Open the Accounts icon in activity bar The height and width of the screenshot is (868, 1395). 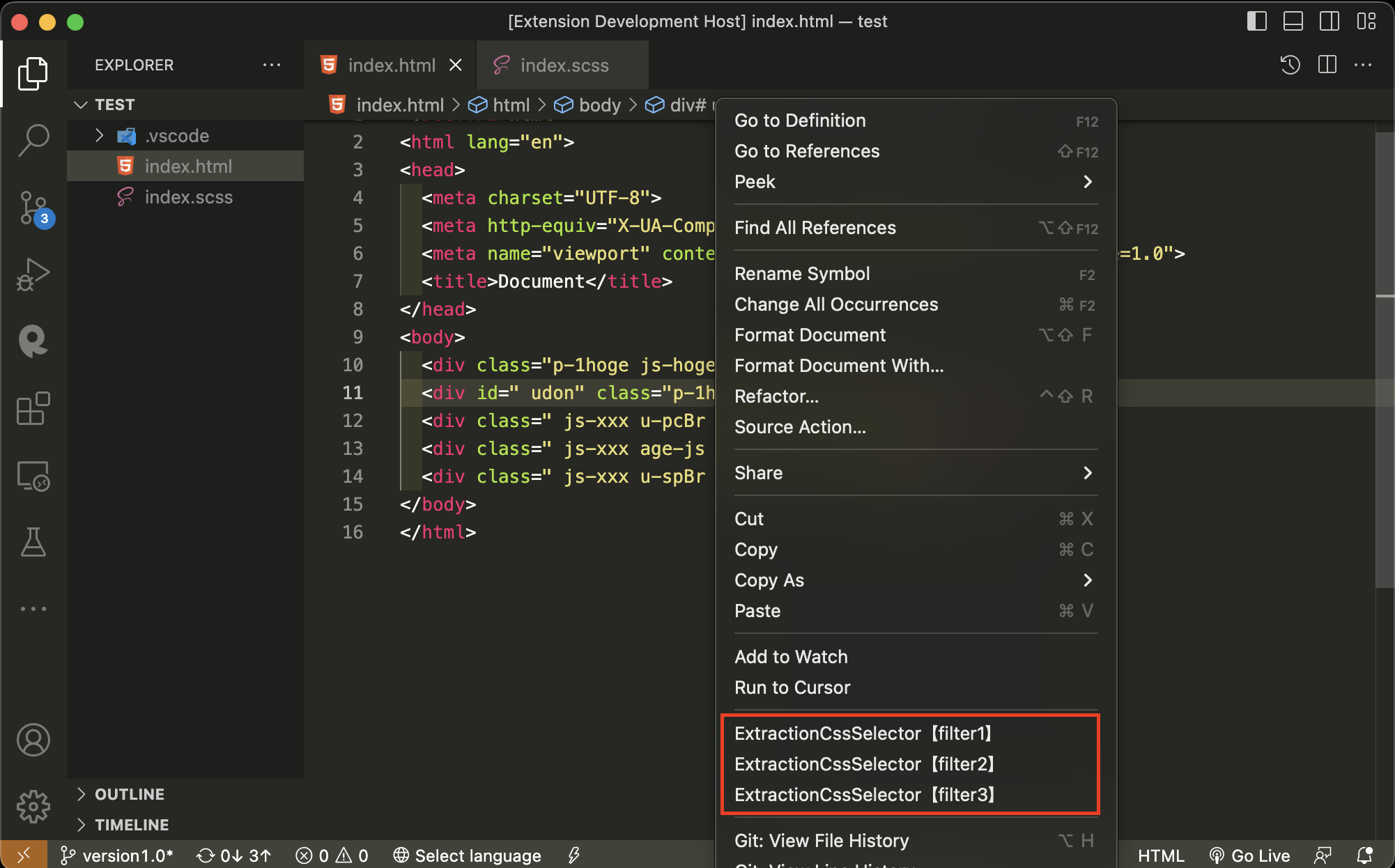click(33, 740)
